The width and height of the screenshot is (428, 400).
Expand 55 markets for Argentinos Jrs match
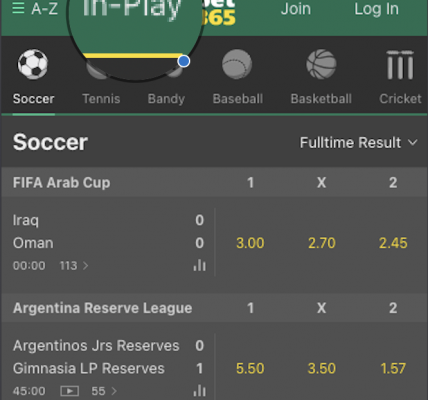(x=104, y=391)
